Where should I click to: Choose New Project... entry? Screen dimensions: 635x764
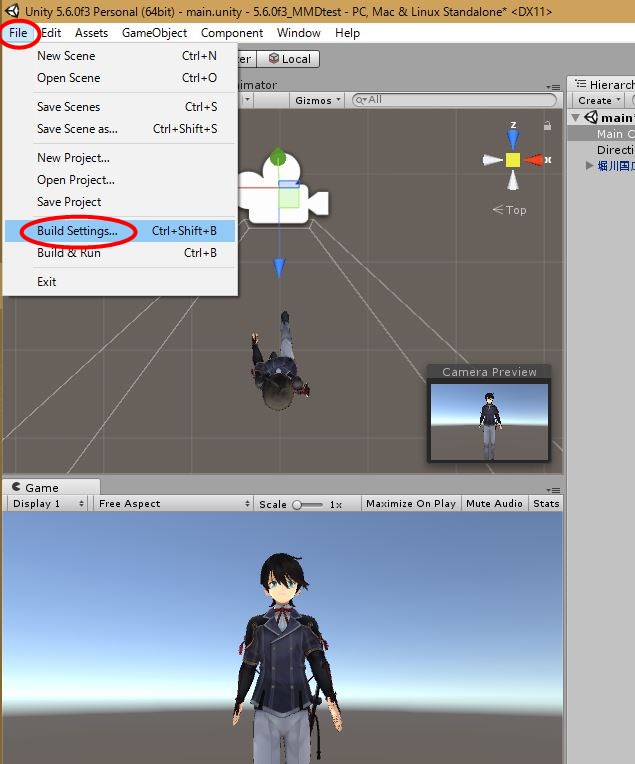(120, 158)
